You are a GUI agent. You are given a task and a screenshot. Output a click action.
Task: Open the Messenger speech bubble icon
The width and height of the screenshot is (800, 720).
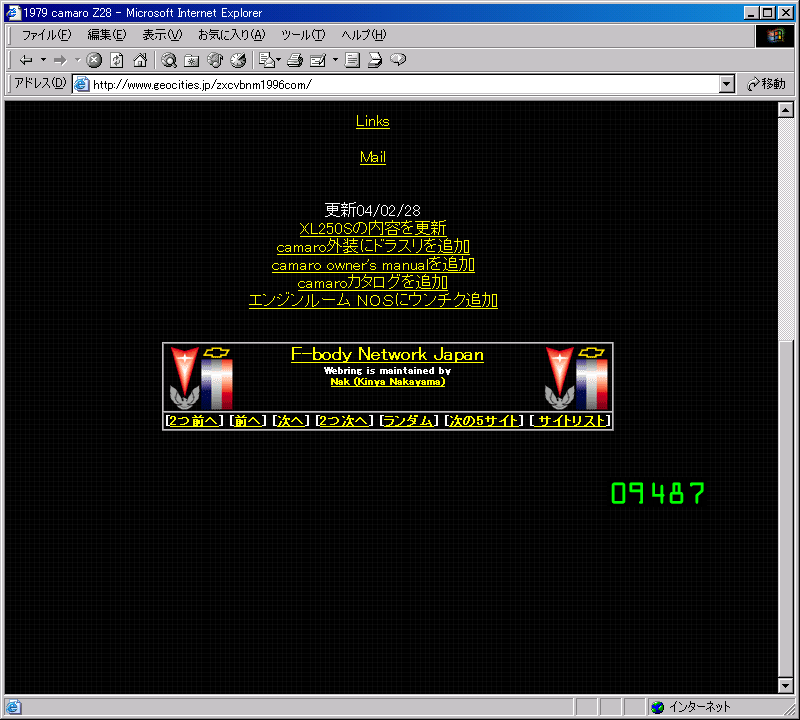[x=398, y=60]
